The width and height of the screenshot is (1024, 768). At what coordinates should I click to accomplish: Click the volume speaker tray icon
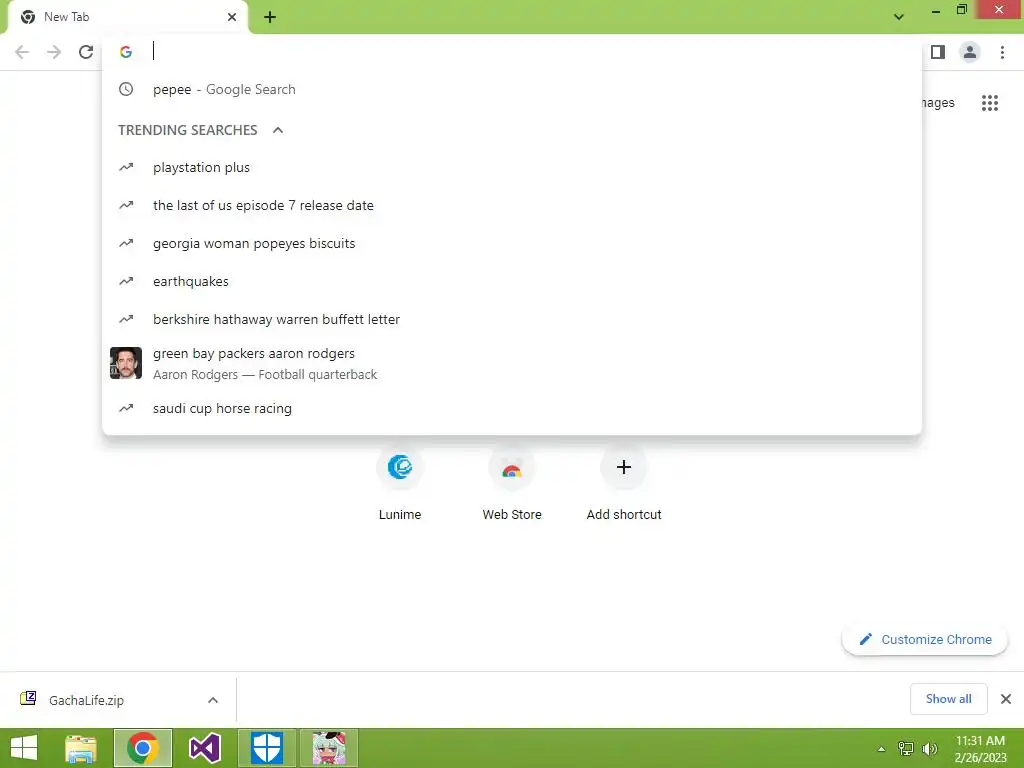tap(930, 749)
